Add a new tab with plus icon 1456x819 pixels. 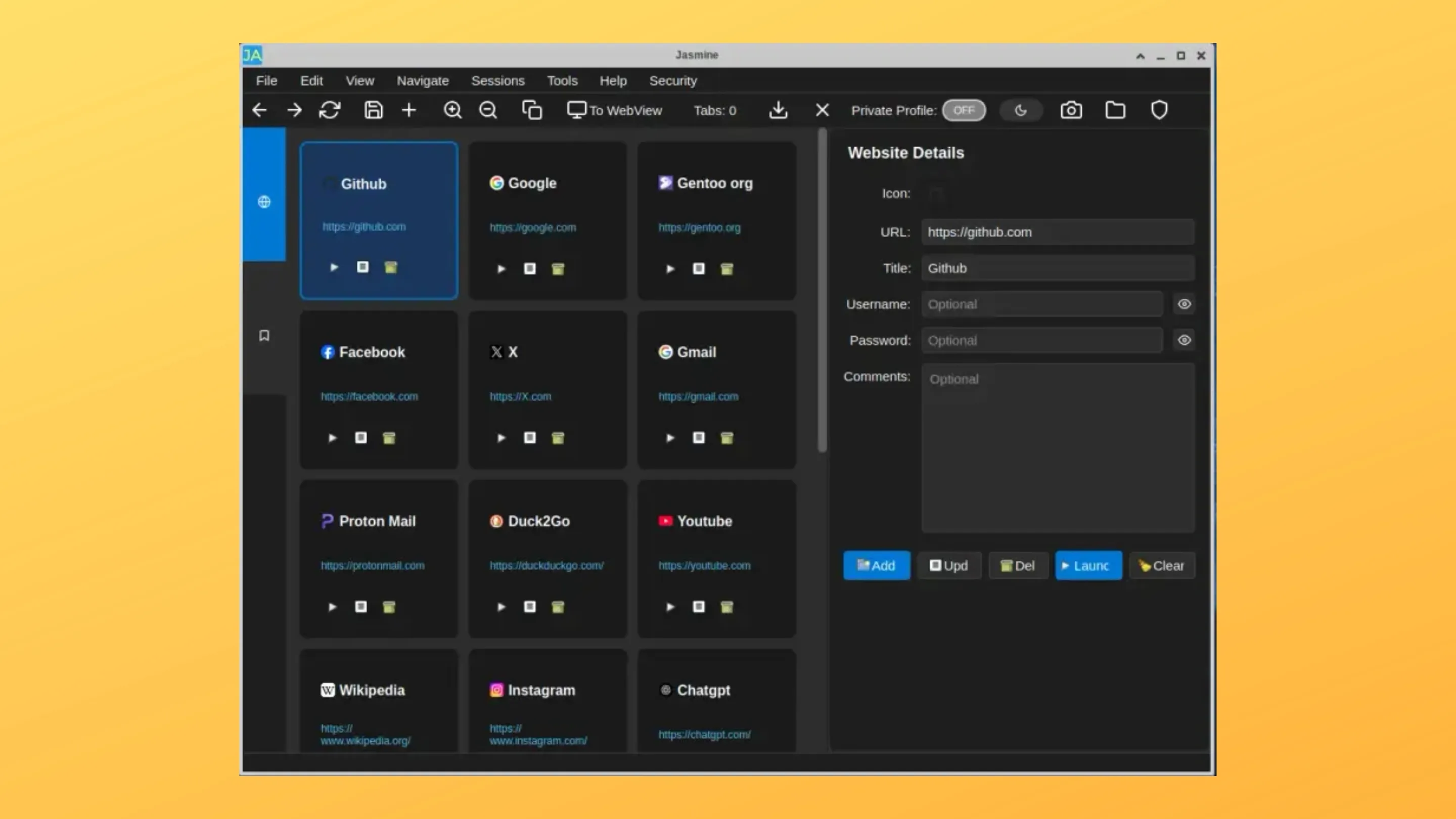[409, 110]
